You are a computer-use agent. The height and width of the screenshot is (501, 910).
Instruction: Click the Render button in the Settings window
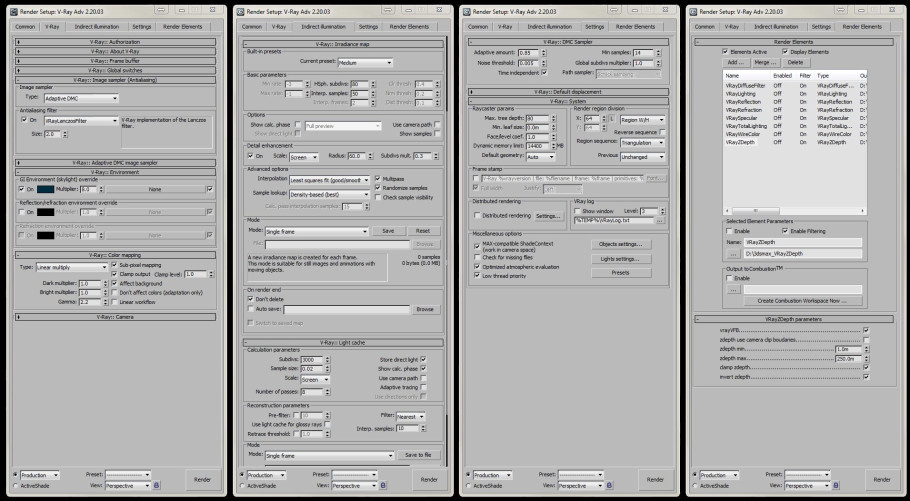pos(656,480)
